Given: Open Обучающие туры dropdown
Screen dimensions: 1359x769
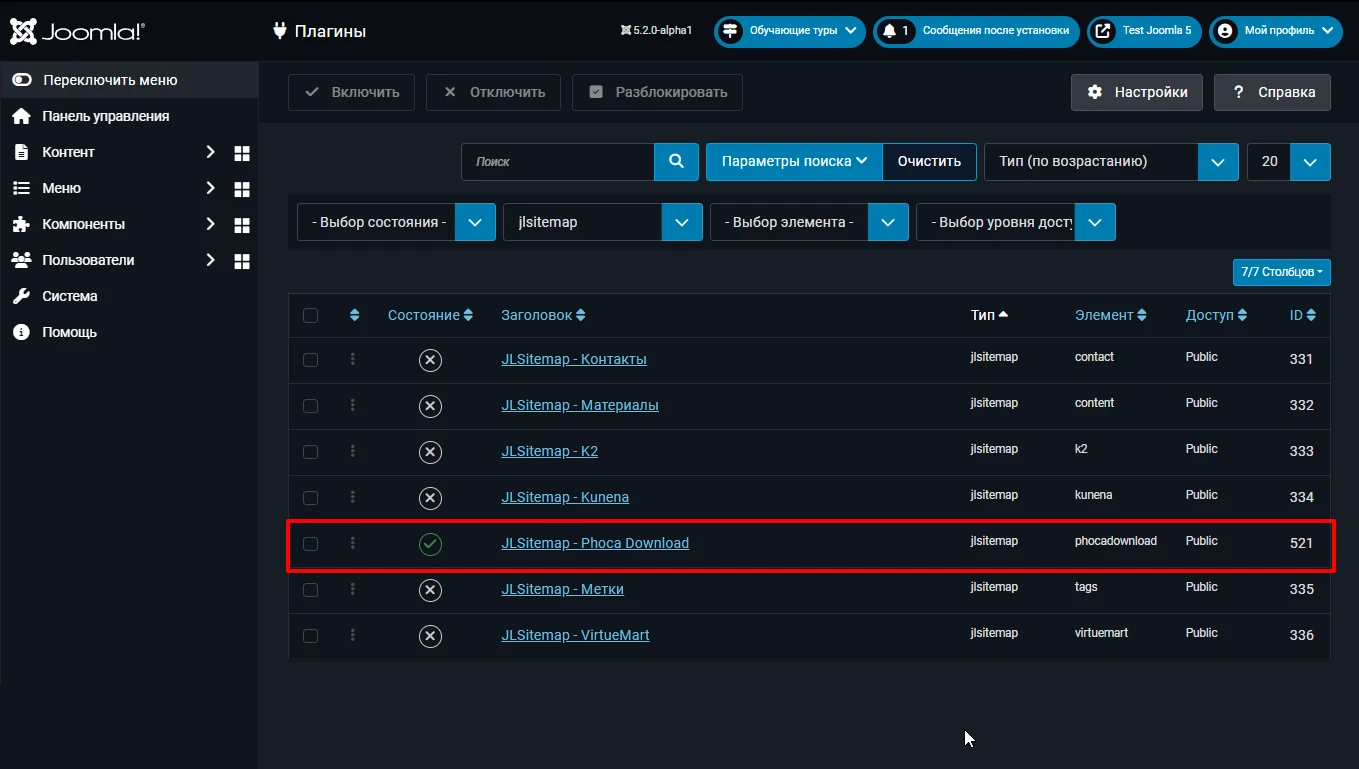Looking at the screenshot, I should 789,31.
